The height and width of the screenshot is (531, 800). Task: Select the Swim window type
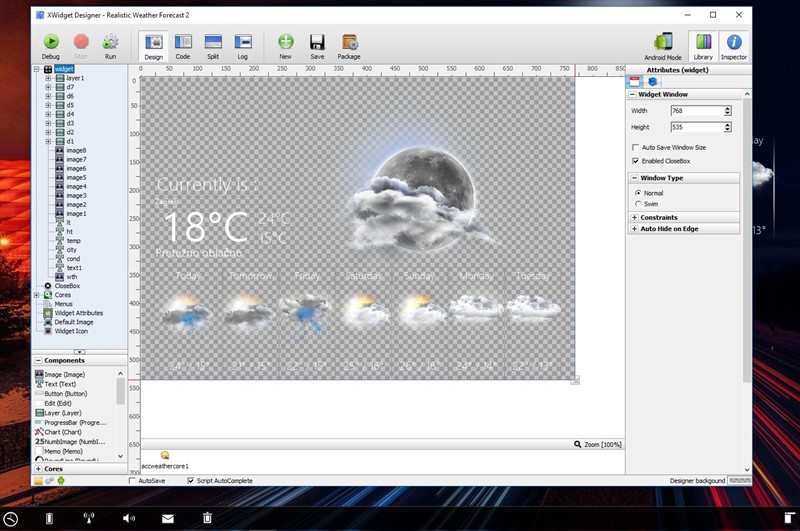pyautogui.click(x=638, y=203)
